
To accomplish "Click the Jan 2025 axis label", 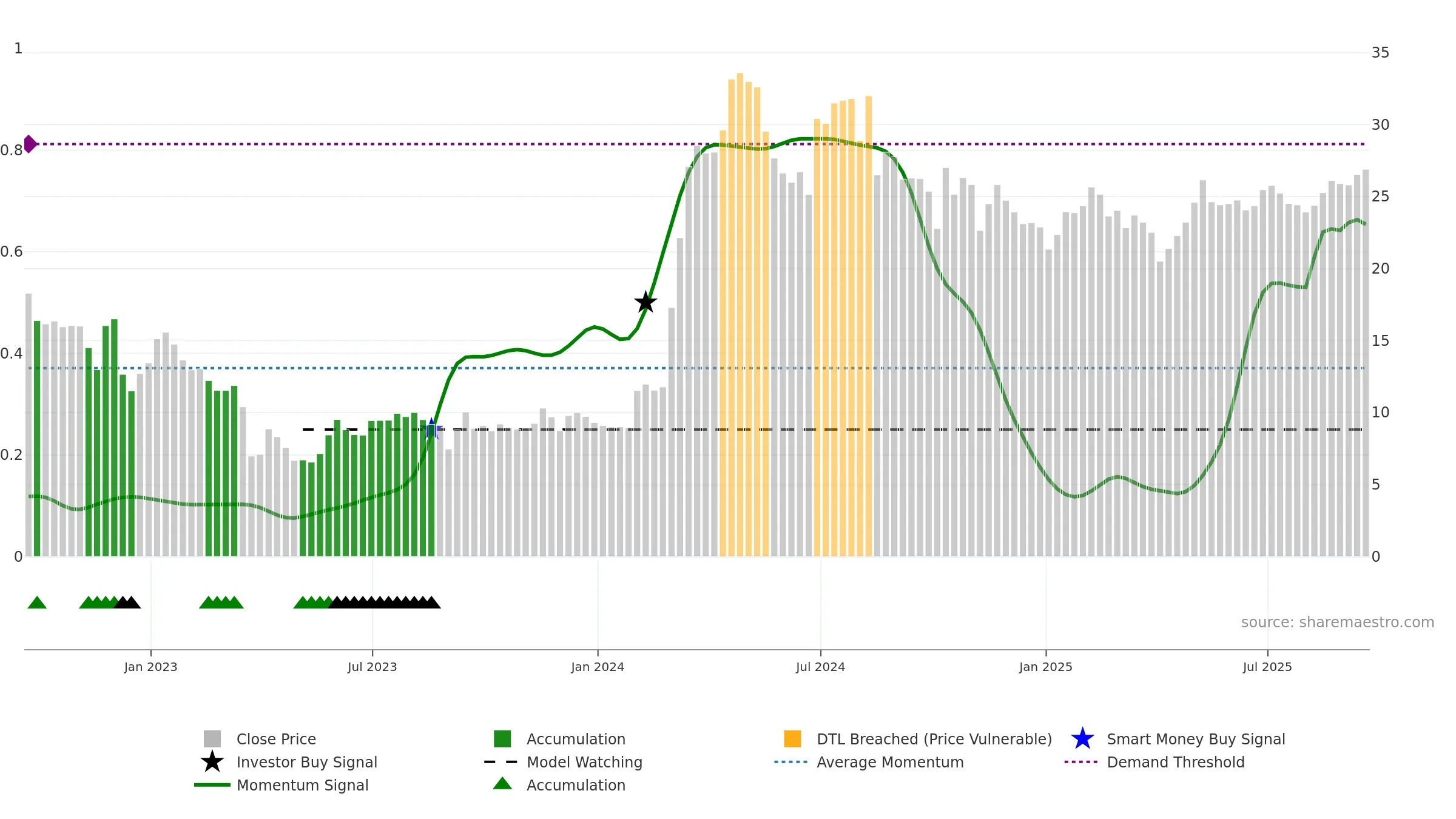I will (x=1046, y=667).
